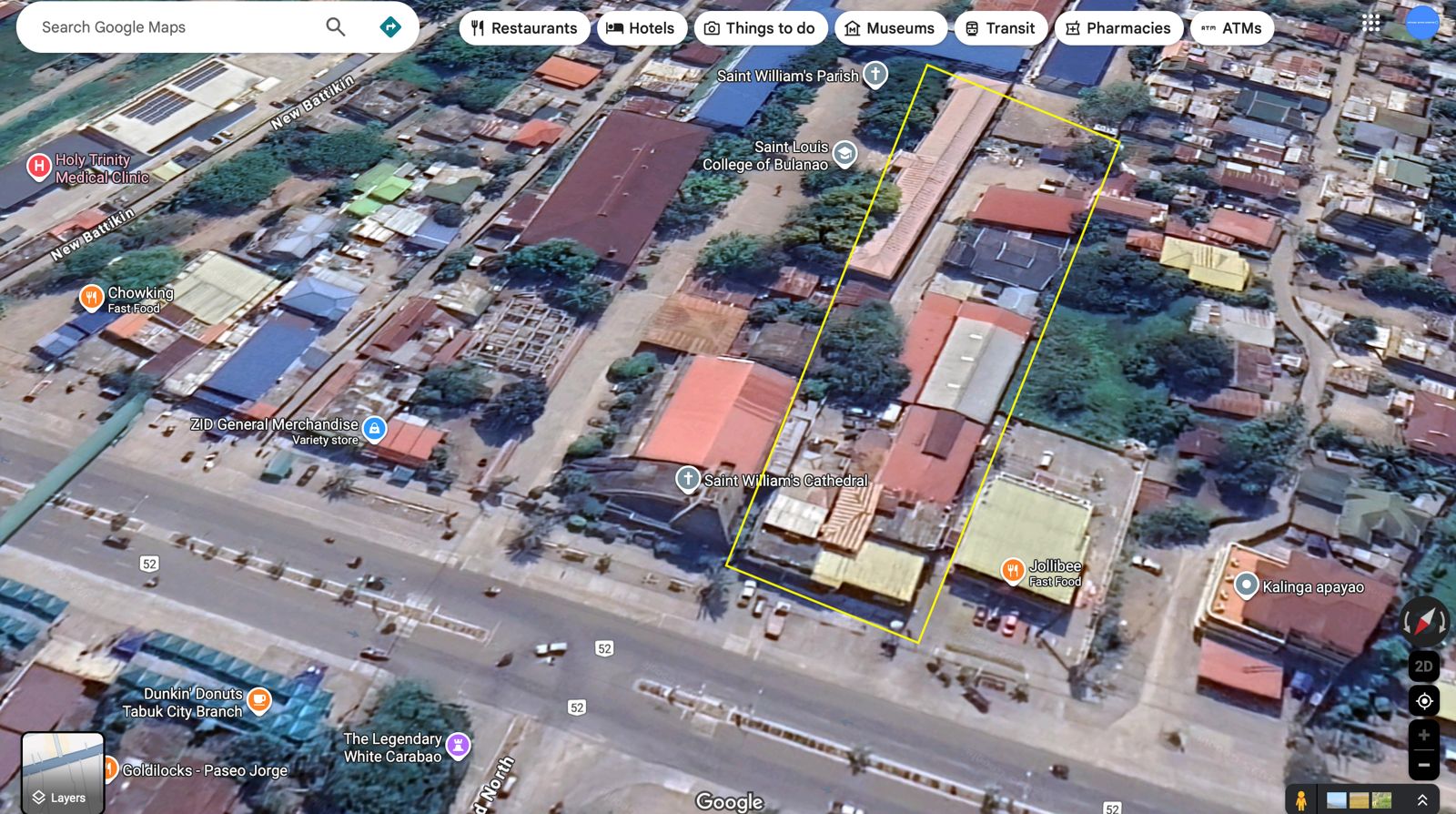
Task: Toggle map type via Layers thumbnail
Action: coord(63,771)
